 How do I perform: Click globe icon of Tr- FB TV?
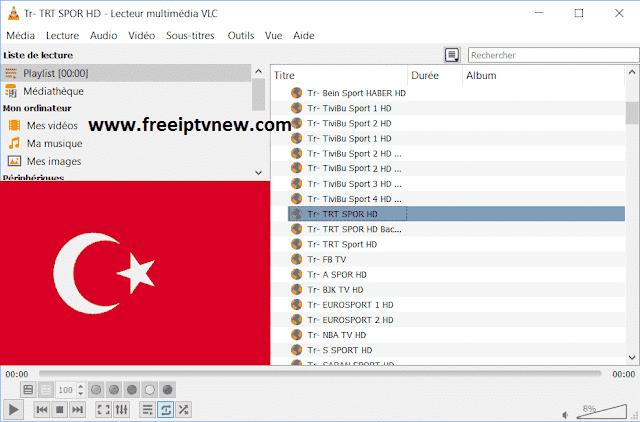tap(296, 259)
